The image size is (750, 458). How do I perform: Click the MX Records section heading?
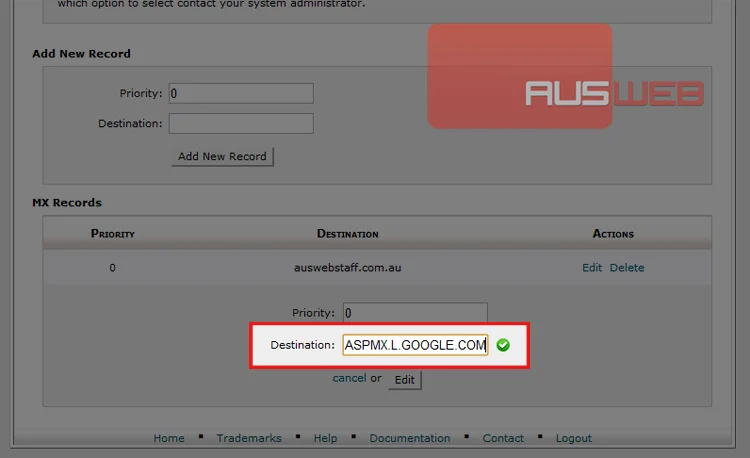point(67,203)
